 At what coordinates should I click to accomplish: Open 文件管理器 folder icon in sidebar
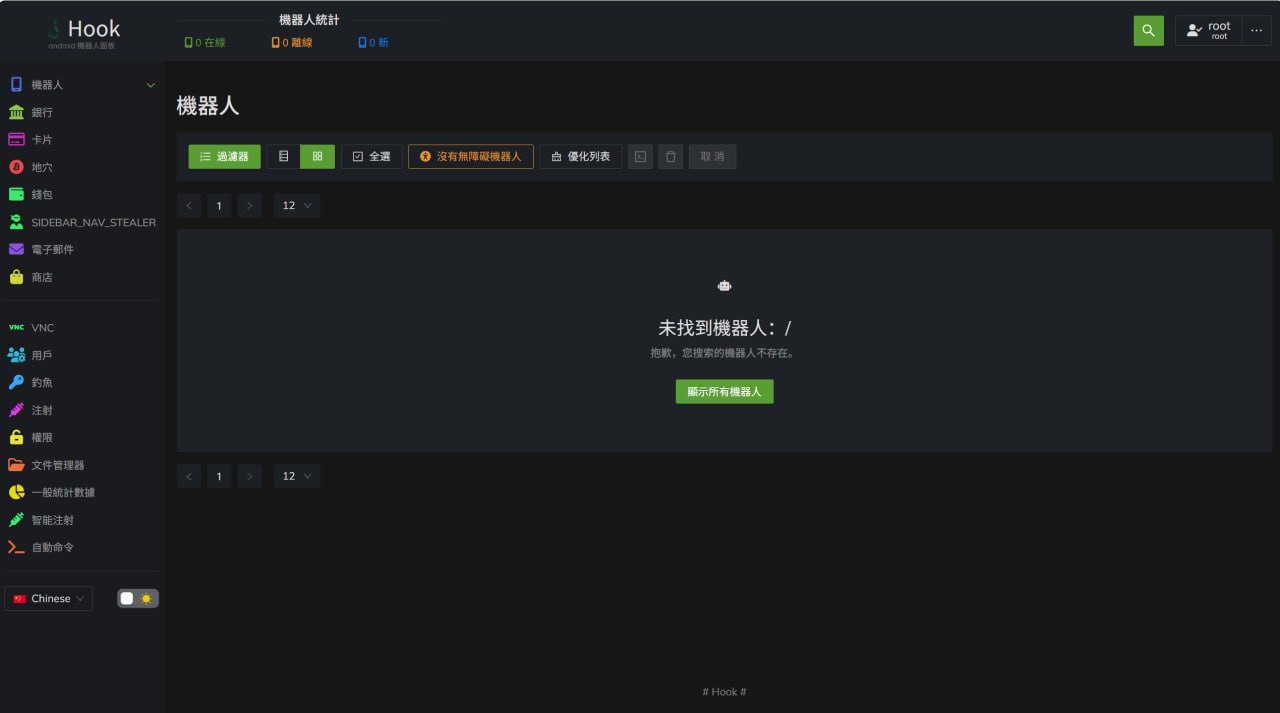[17, 465]
